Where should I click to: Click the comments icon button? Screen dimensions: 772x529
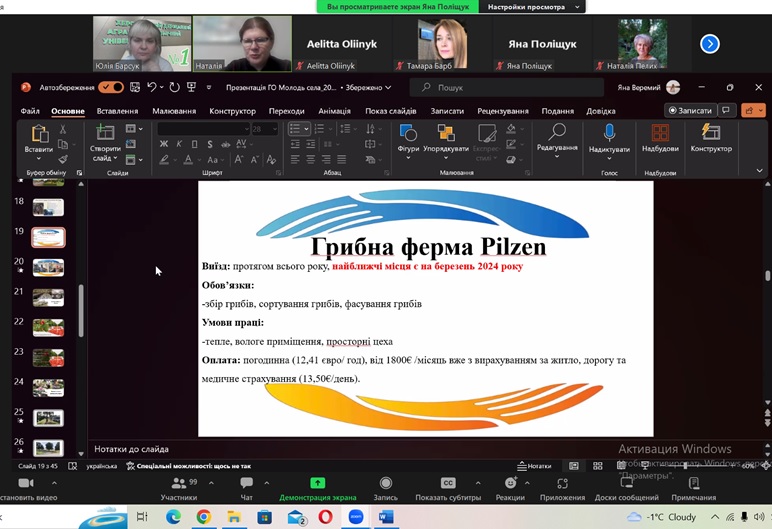coord(726,110)
